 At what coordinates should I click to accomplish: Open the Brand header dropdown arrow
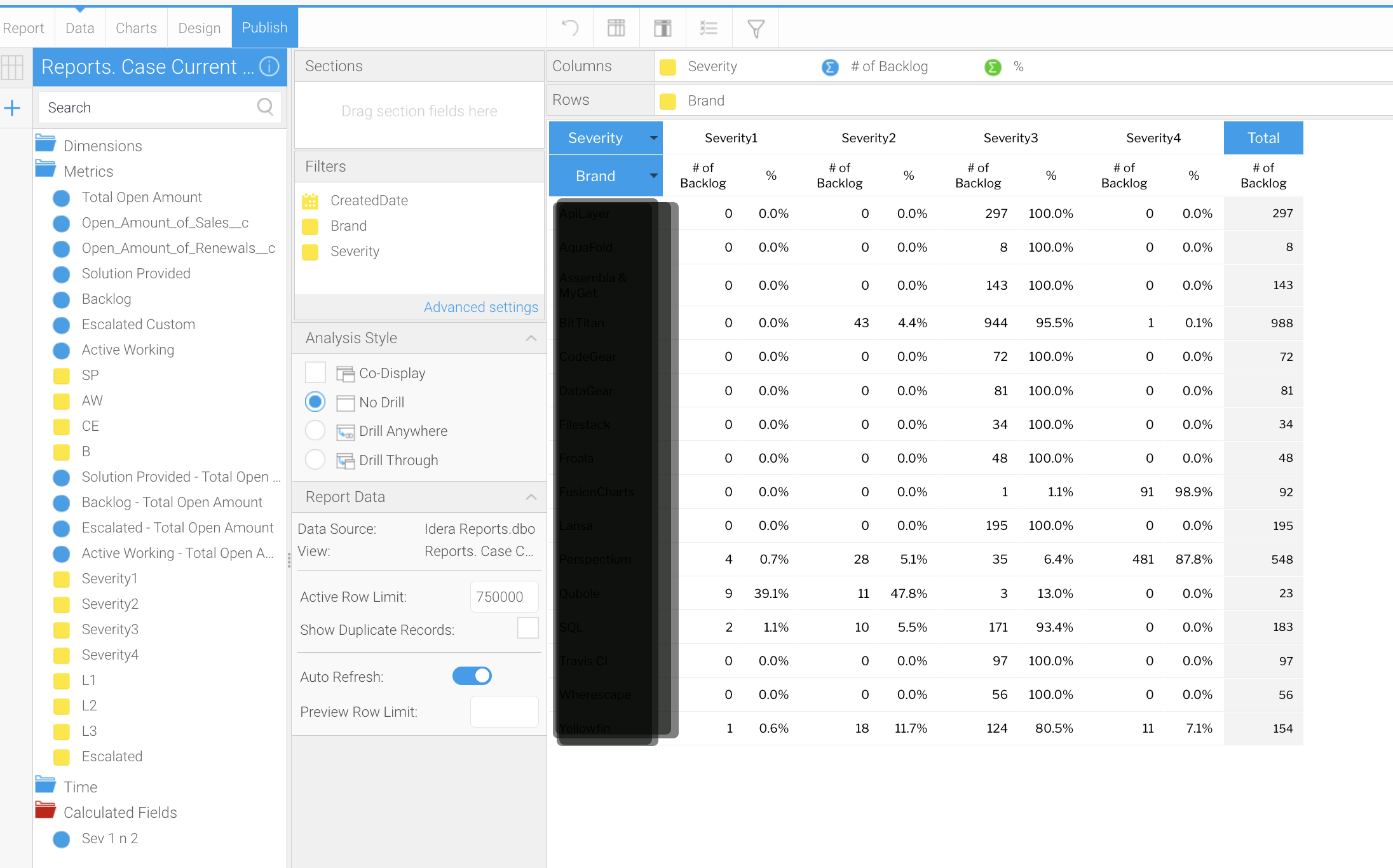coord(653,176)
